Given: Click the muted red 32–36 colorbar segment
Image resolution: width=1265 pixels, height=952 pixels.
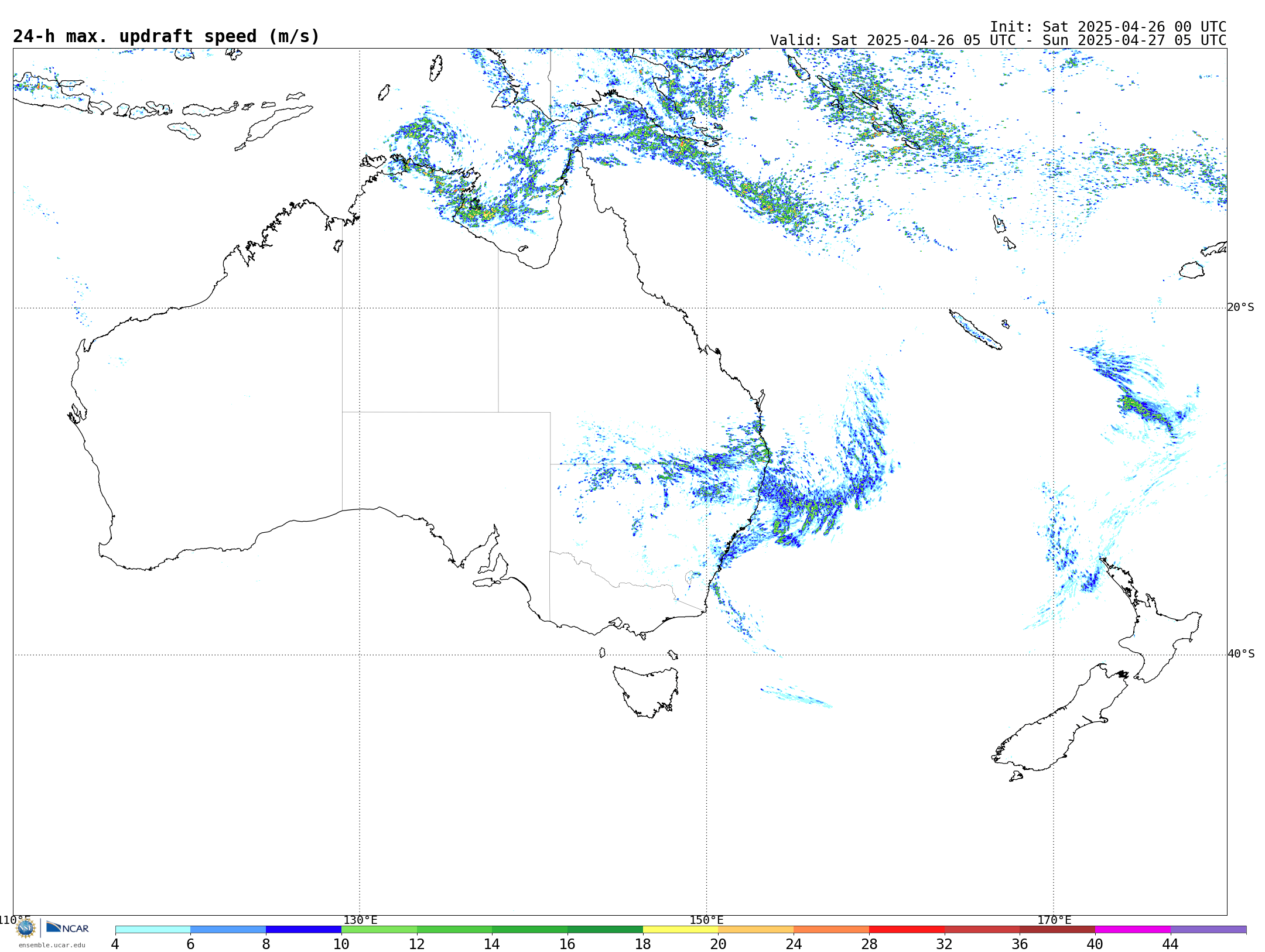Looking at the screenshot, I should coord(982,930).
